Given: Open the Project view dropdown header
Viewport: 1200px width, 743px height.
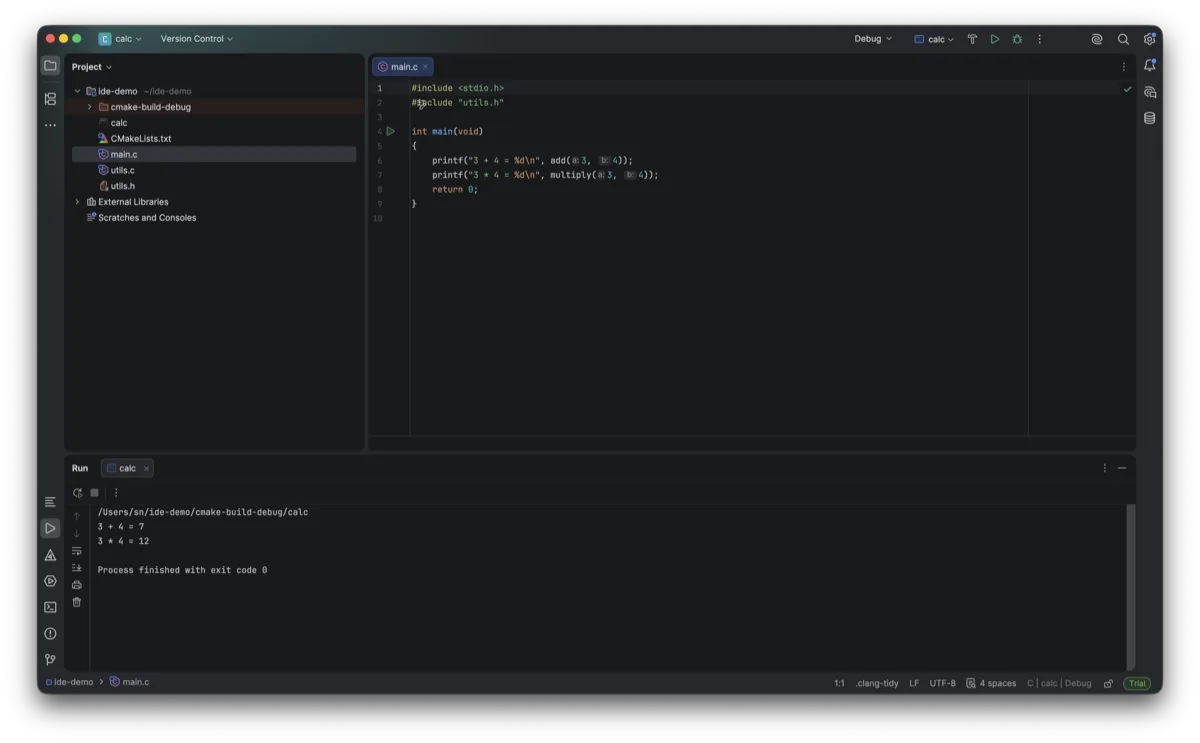Looking at the screenshot, I should [92, 67].
